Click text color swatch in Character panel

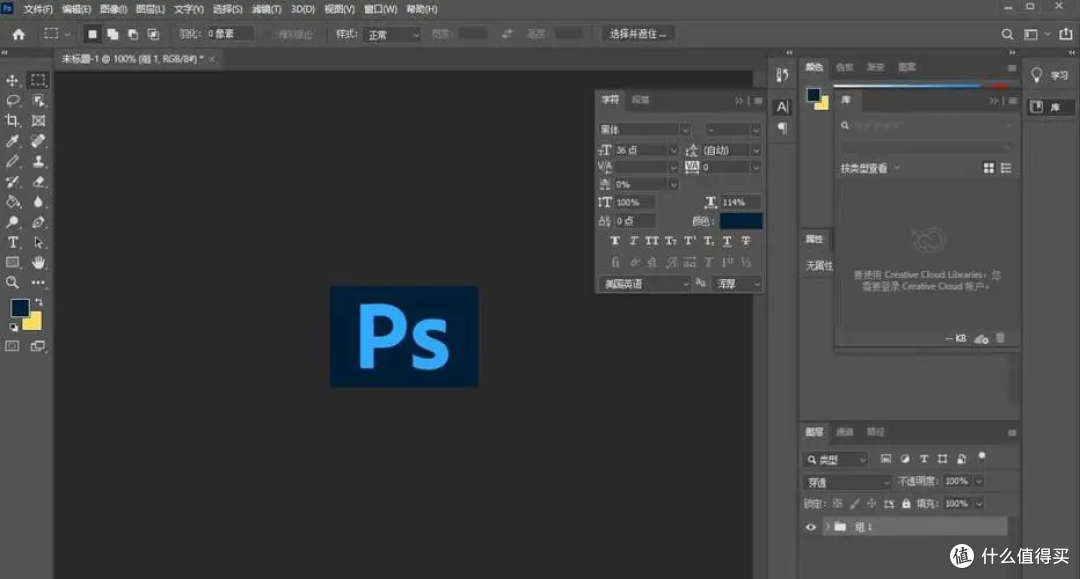(x=740, y=221)
